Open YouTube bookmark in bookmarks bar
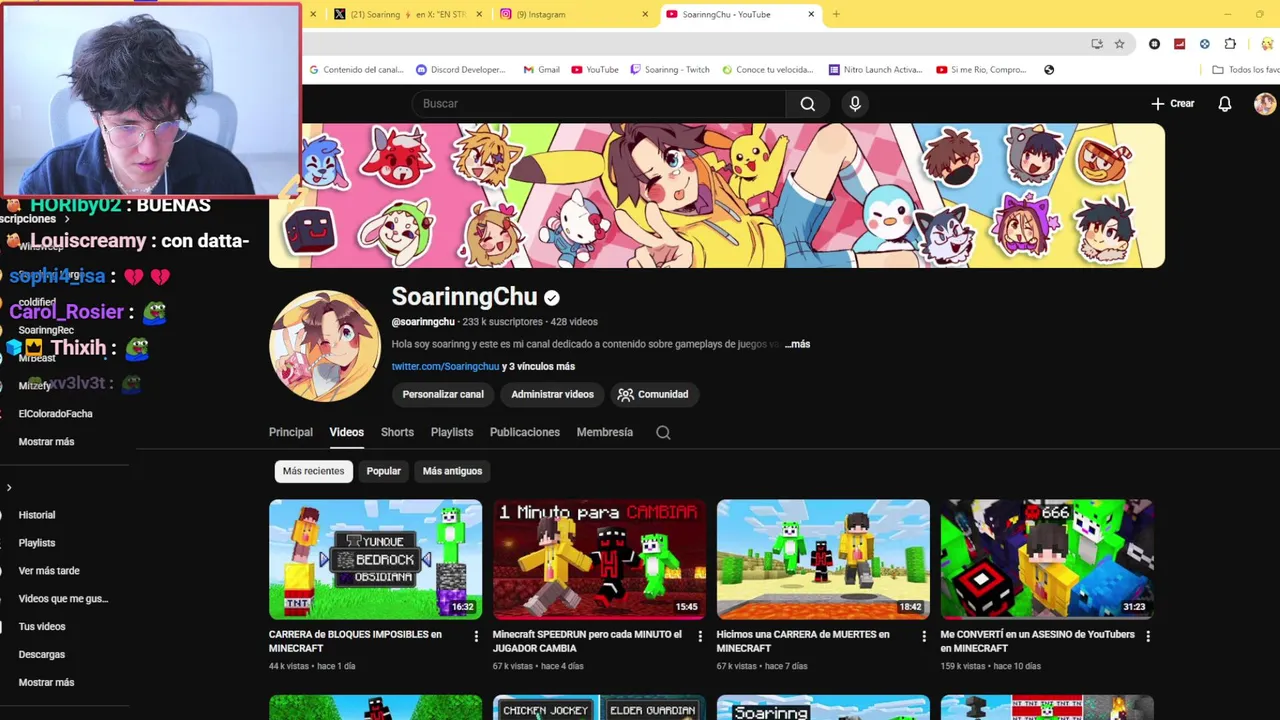The height and width of the screenshot is (720, 1280). click(595, 70)
